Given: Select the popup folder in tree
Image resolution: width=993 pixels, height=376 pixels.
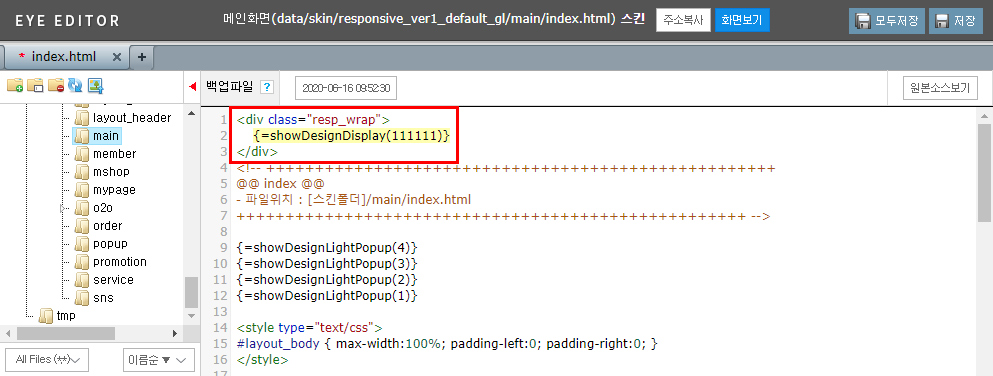Looking at the screenshot, I should pyautogui.click(x=110, y=244).
